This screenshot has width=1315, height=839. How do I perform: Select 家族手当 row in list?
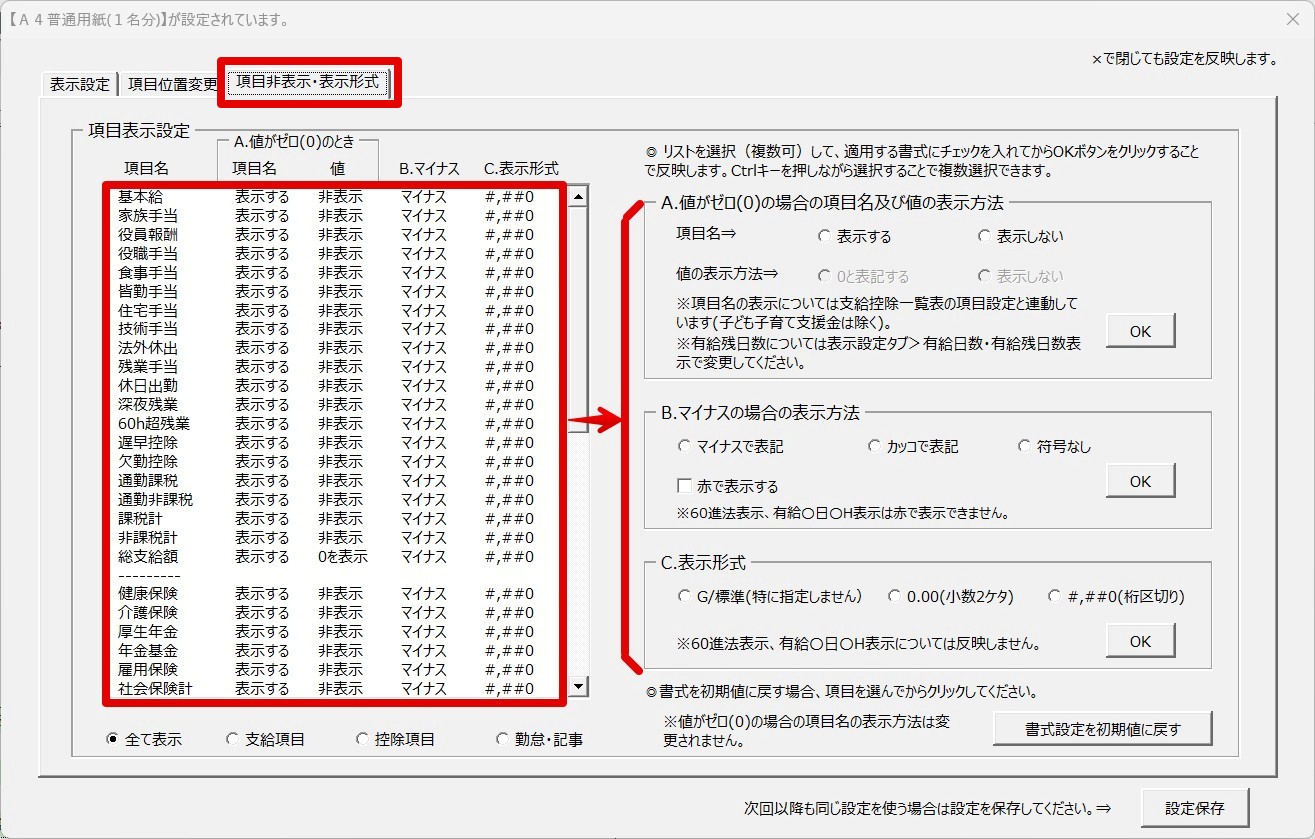337,216
